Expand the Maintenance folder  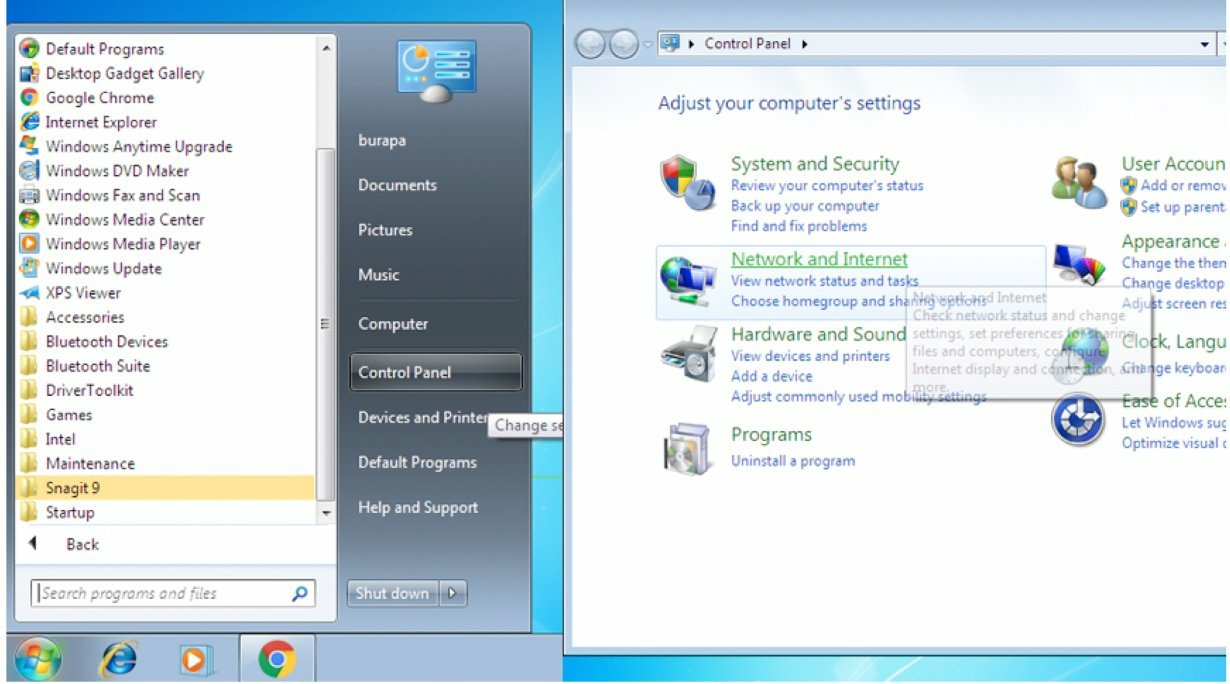click(x=77, y=463)
